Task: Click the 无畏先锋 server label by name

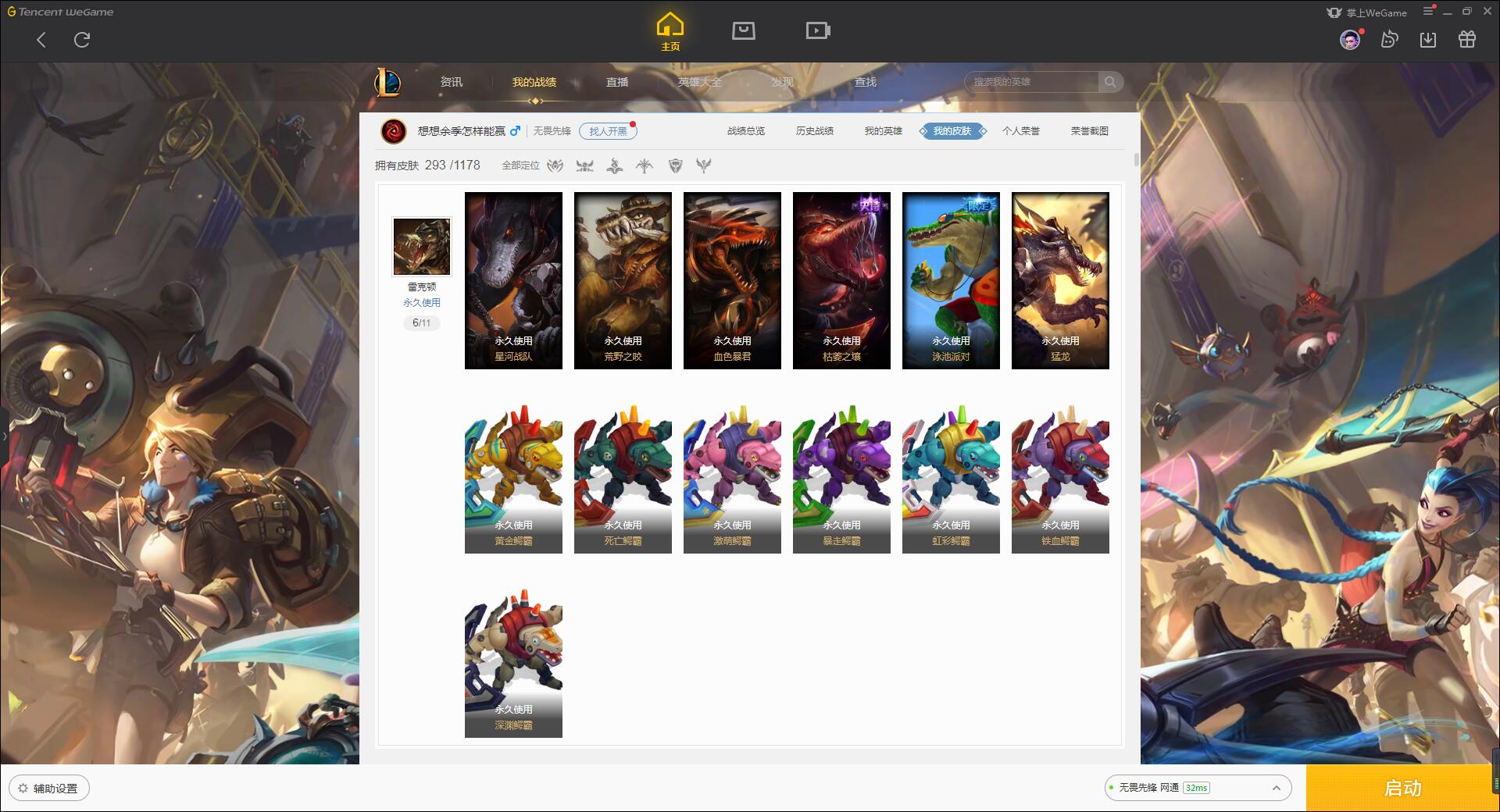Action: [x=552, y=131]
